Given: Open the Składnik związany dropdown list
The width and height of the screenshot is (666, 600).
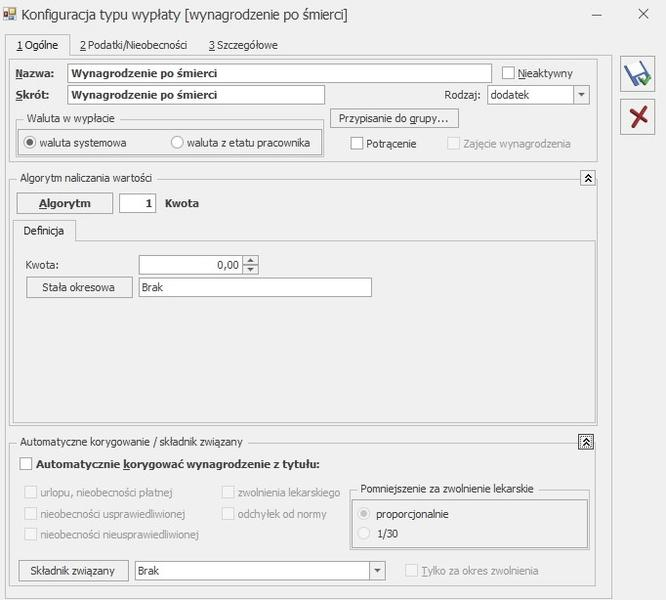Looking at the screenshot, I should click(377, 571).
